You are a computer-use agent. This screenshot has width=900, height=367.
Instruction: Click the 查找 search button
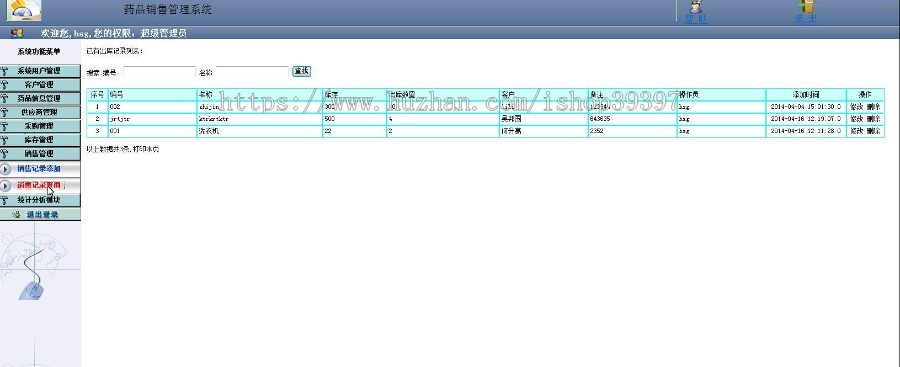coord(301,71)
